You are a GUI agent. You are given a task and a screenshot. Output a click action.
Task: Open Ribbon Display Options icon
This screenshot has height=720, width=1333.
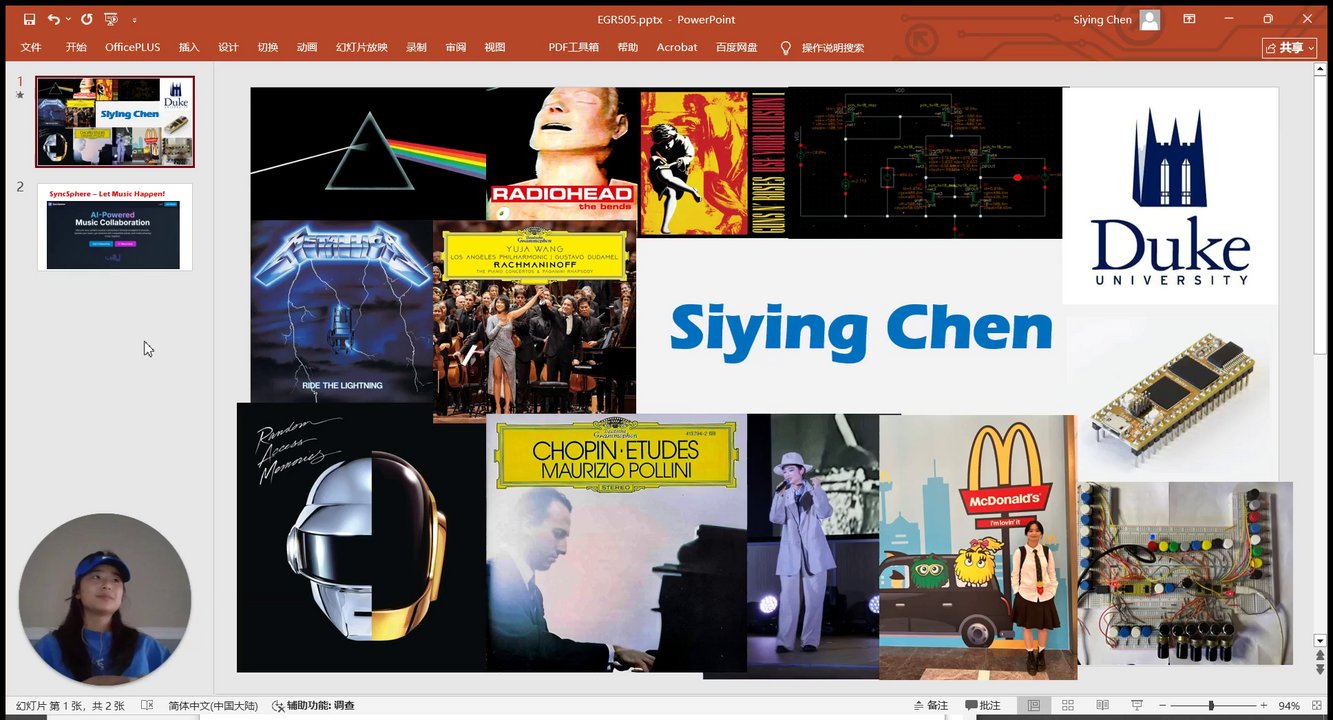pyautogui.click(x=1190, y=19)
